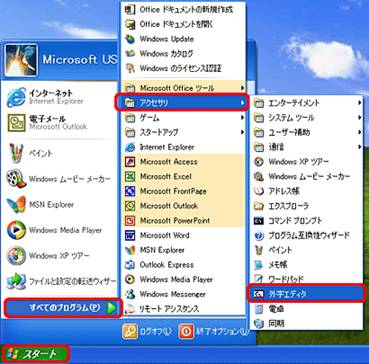Expand エンターテイメント submenu
The height and width of the screenshot is (364, 369).
[x=306, y=103]
